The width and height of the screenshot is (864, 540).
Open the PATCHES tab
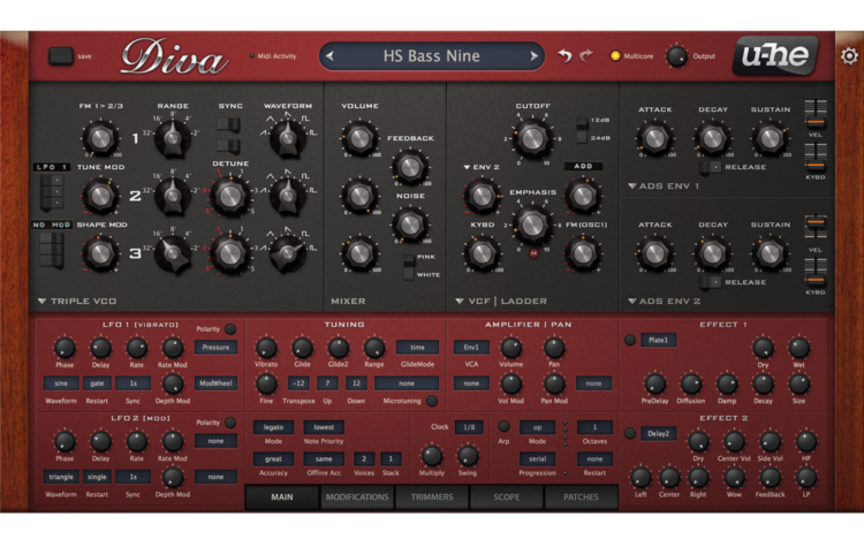[581, 497]
